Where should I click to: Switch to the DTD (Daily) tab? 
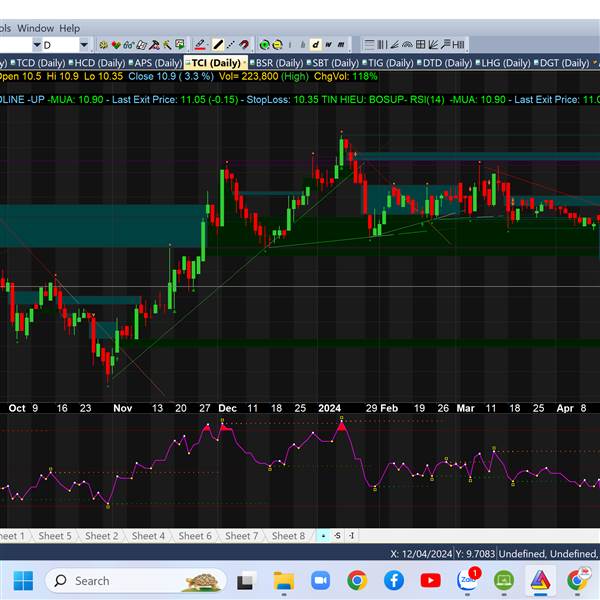click(x=447, y=63)
